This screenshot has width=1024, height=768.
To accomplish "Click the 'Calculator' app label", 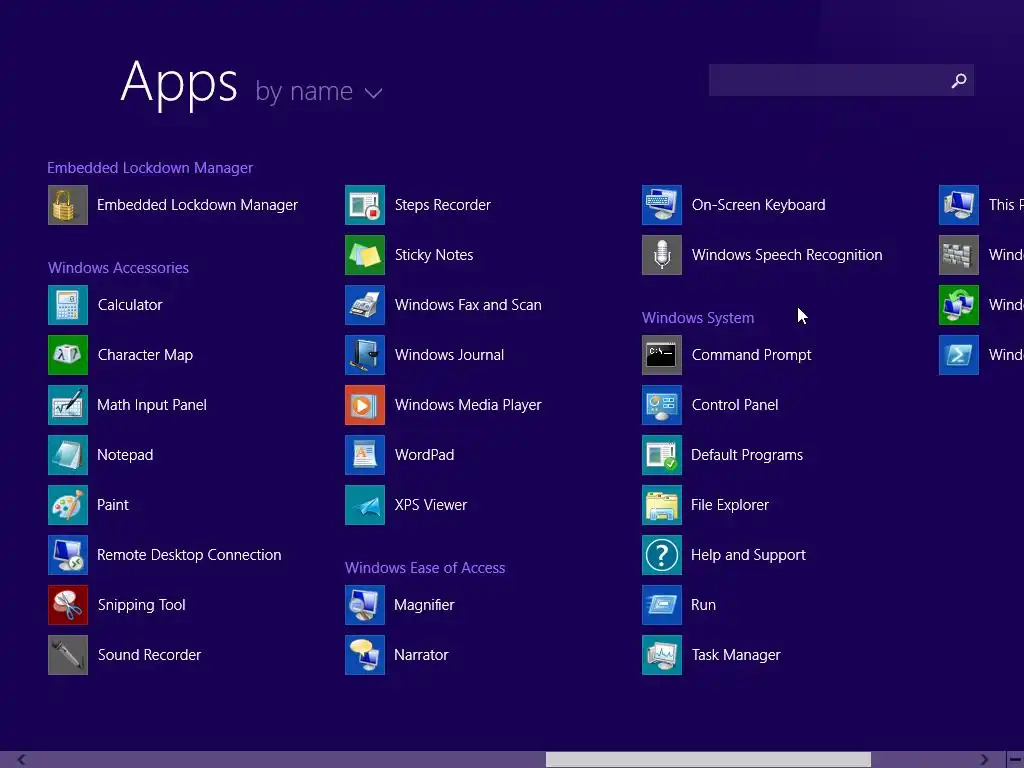I will [130, 305].
